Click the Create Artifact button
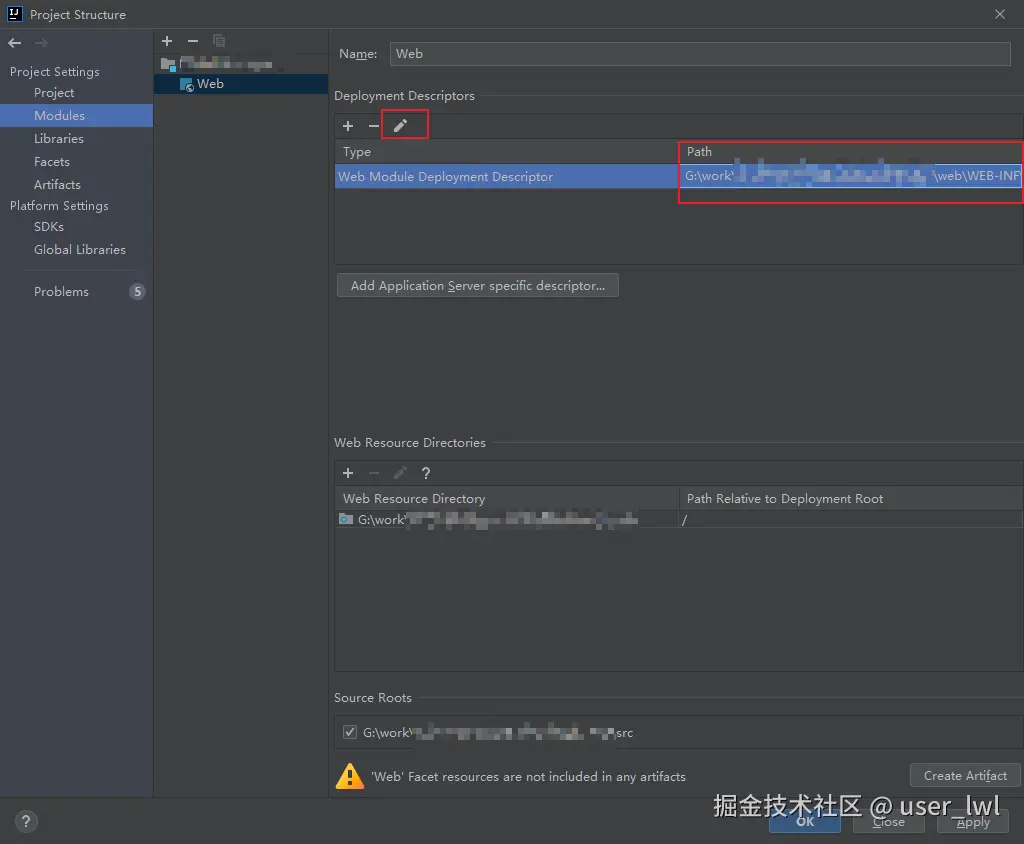The image size is (1024, 844). 965,775
